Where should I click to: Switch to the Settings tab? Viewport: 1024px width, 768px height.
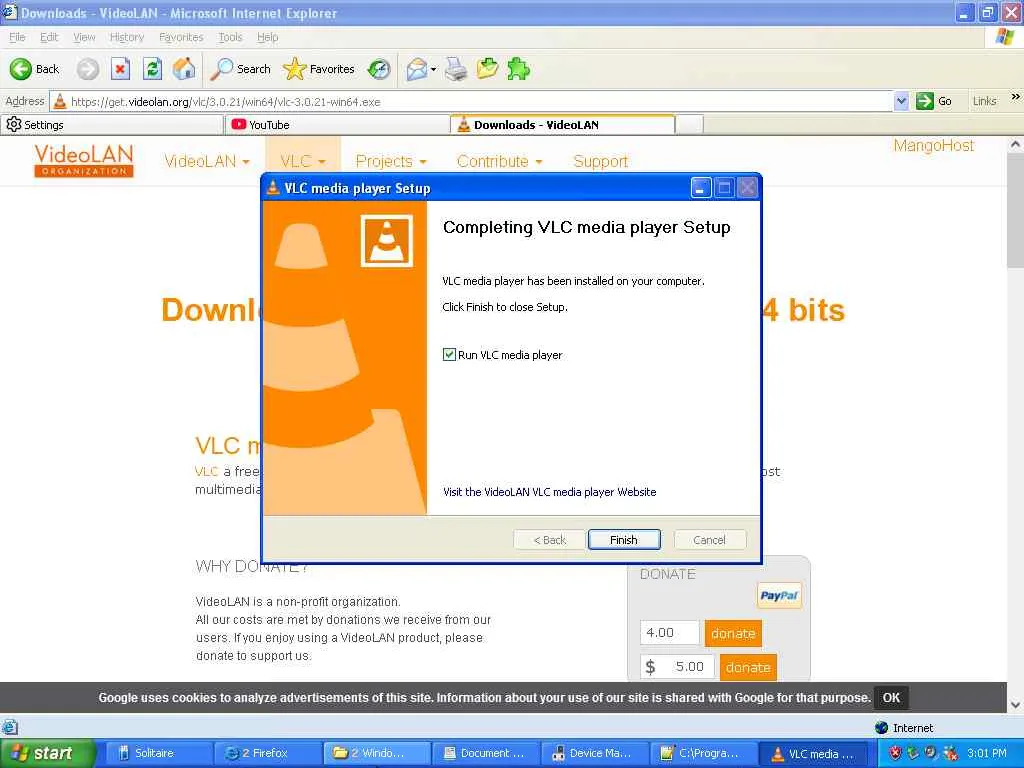click(112, 125)
